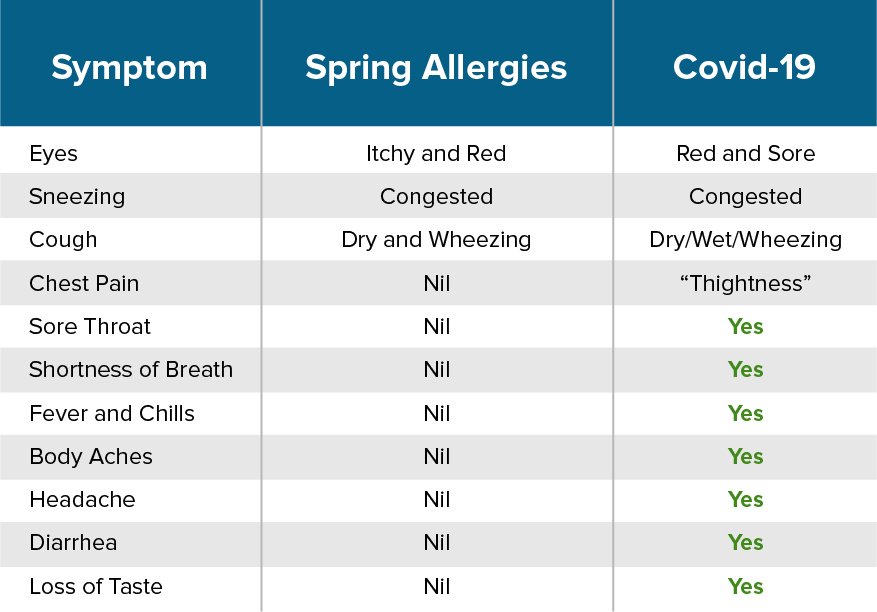Select the Headache row label

click(82, 500)
